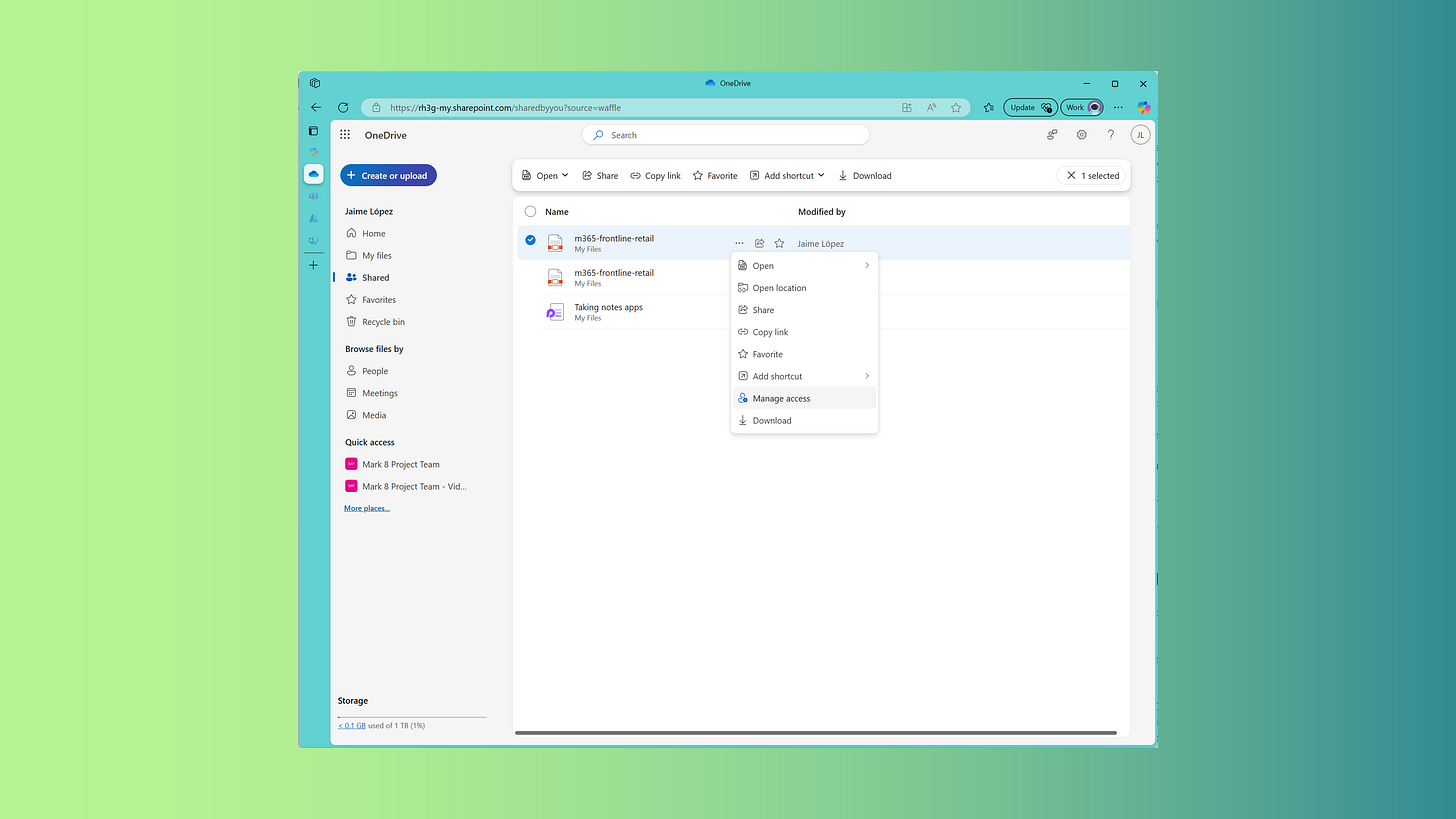Viewport: 1456px width, 819px height.
Task: Click the browser address bar URL
Action: tap(505, 107)
